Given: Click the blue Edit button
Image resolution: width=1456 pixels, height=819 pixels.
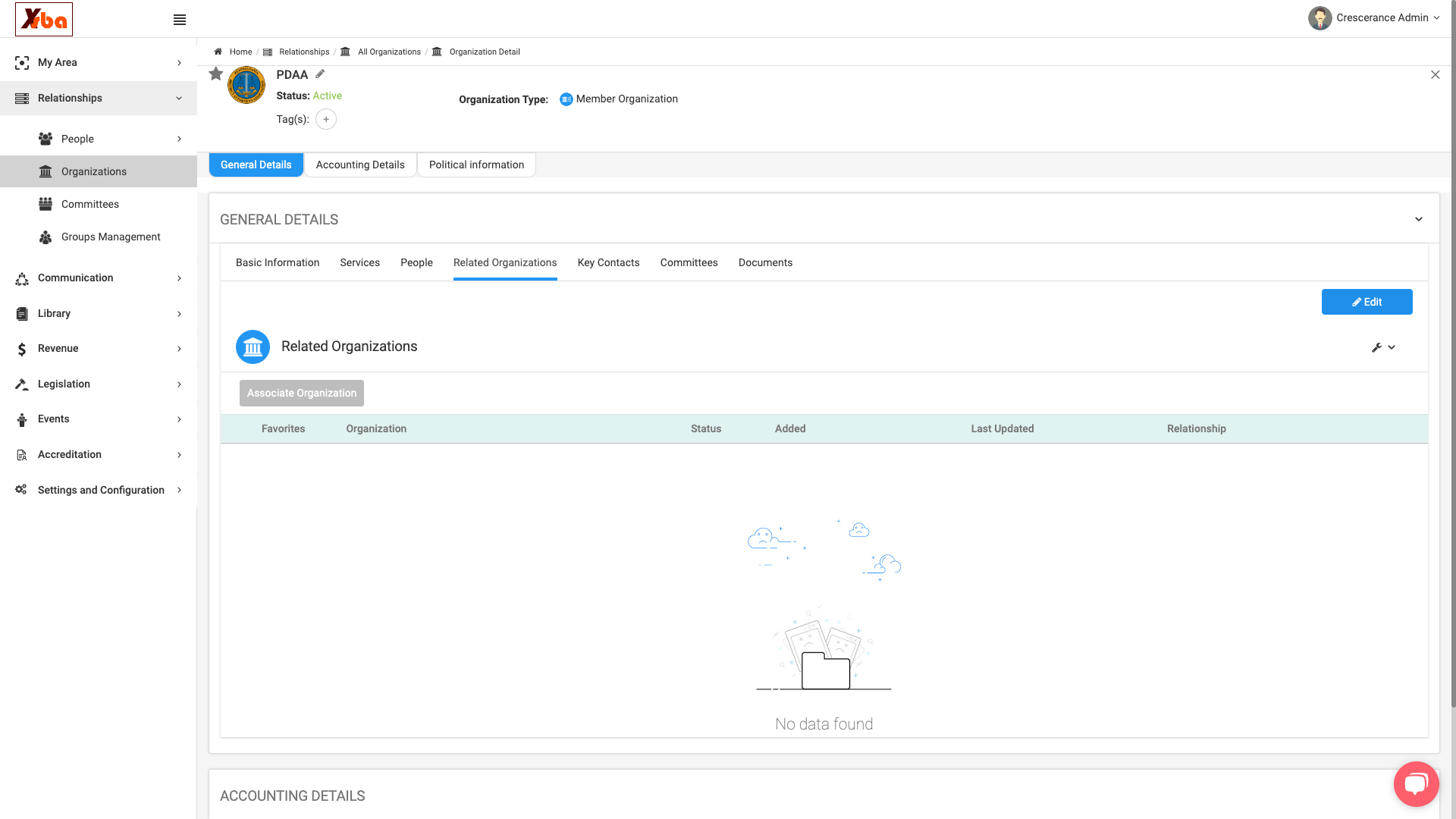Looking at the screenshot, I should click(1367, 302).
